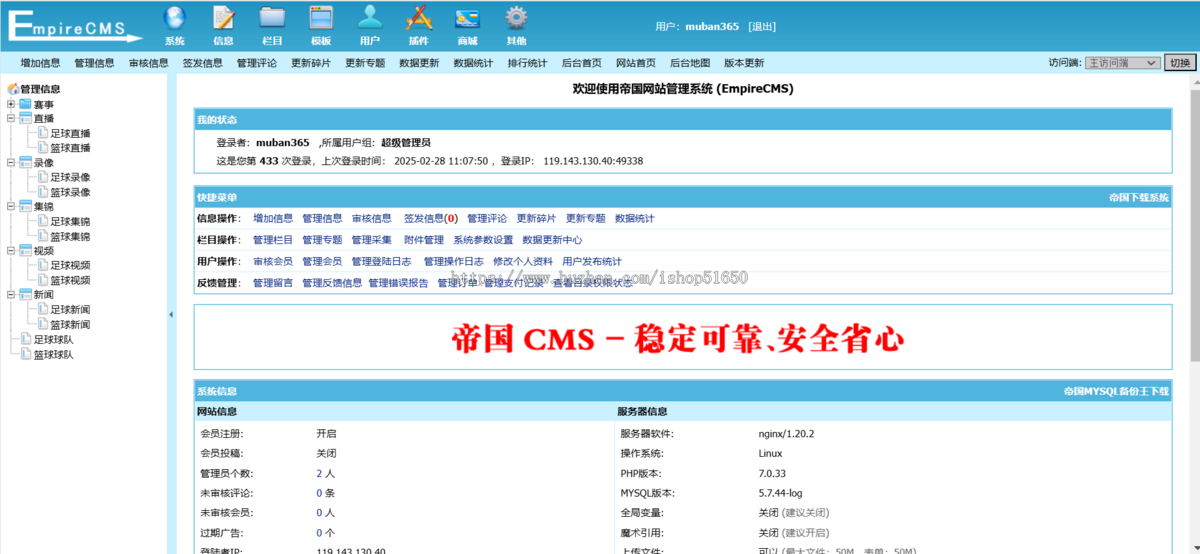This screenshot has height=554, width=1200.
Task: Open the 系统 globe icon
Action: pyautogui.click(x=174, y=18)
